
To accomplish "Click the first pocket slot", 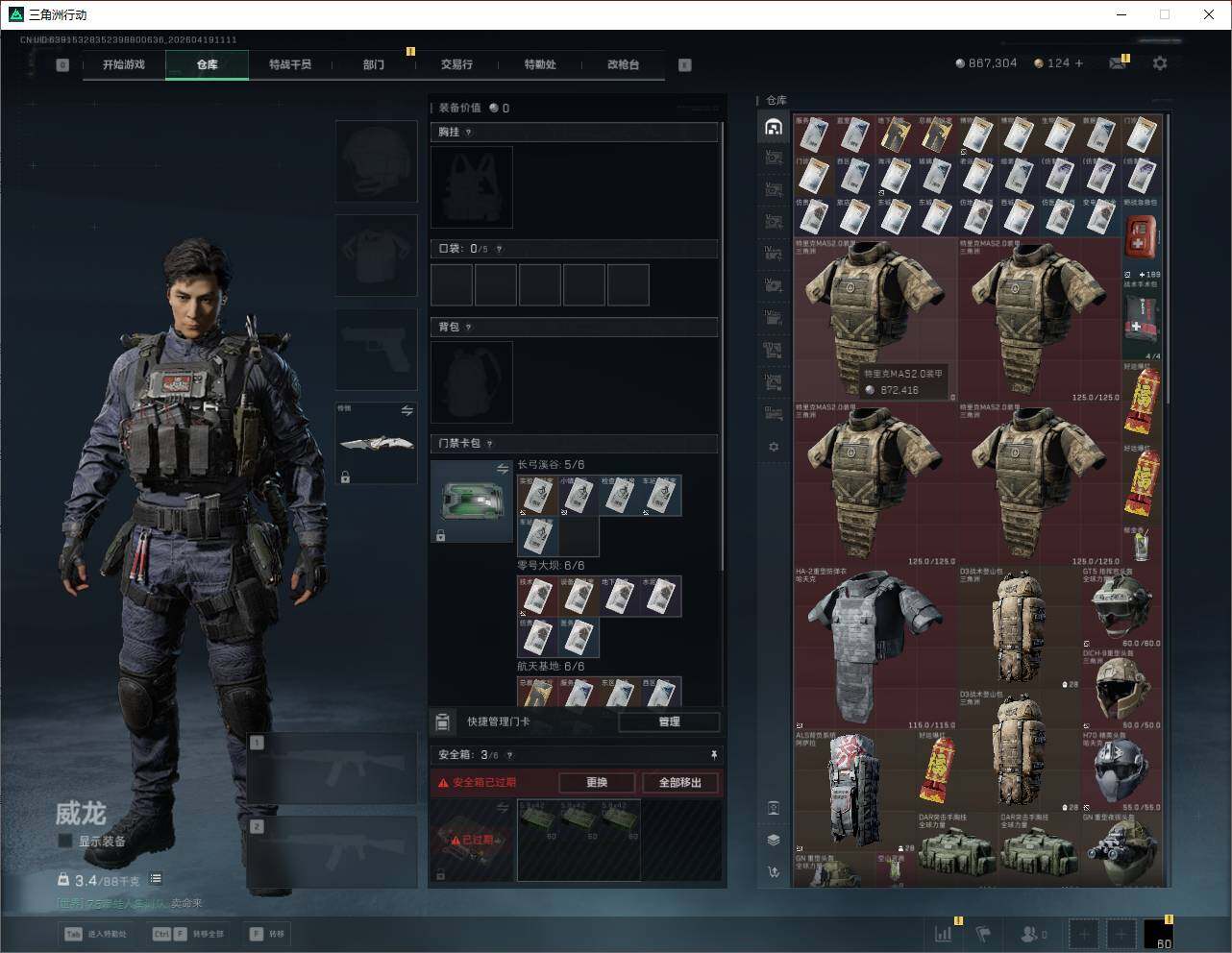I will click(452, 285).
